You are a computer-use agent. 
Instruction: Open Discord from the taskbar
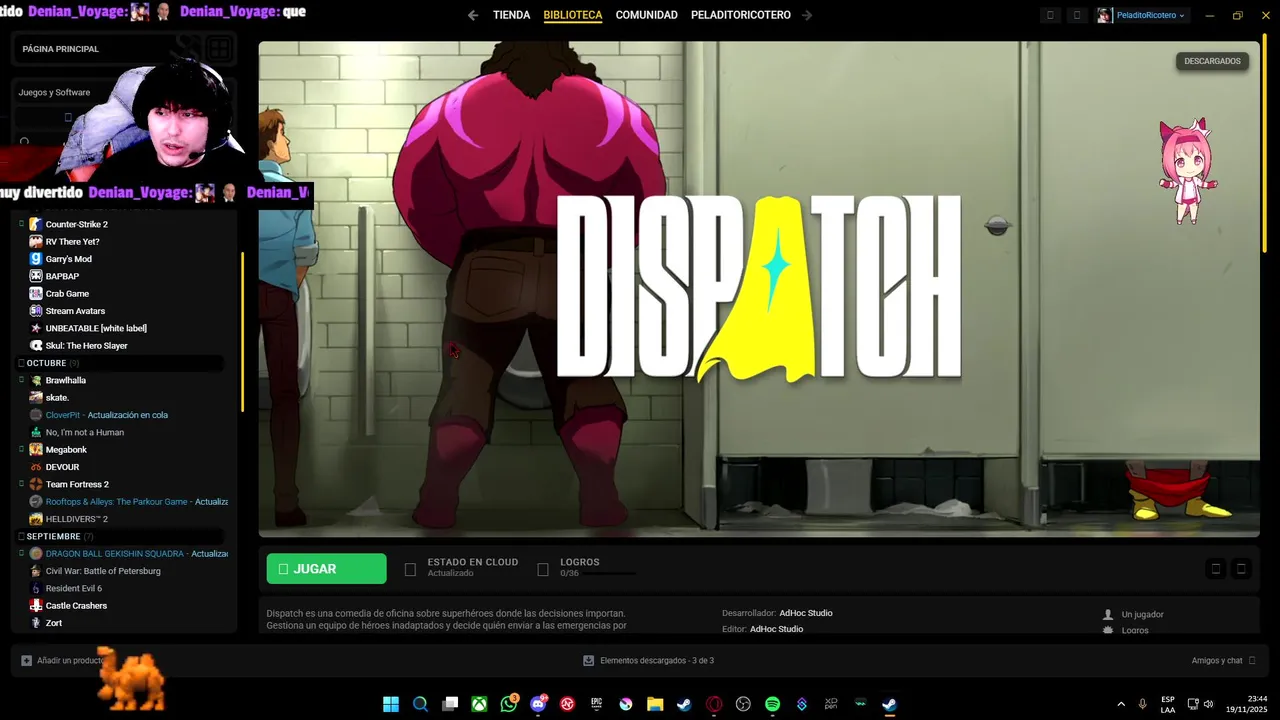tap(539, 704)
